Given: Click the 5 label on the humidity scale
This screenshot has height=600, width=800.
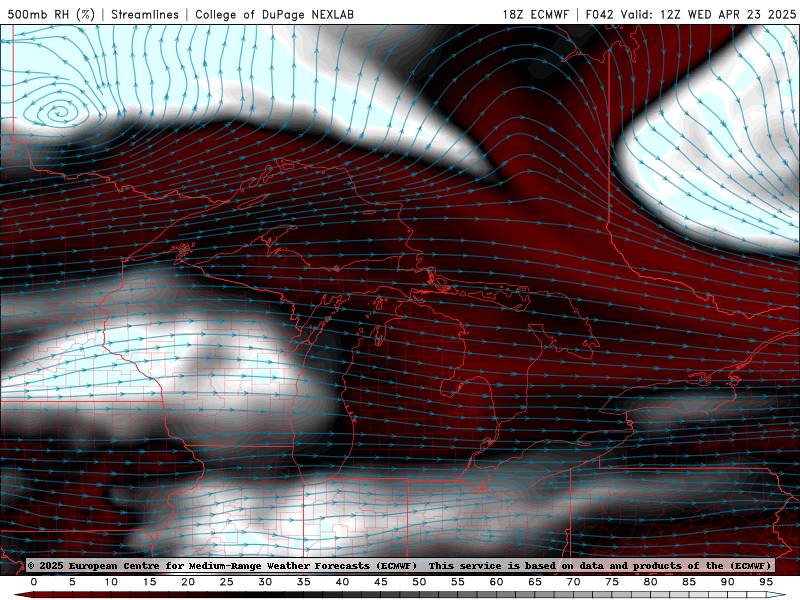Looking at the screenshot, I should (72, 582).
